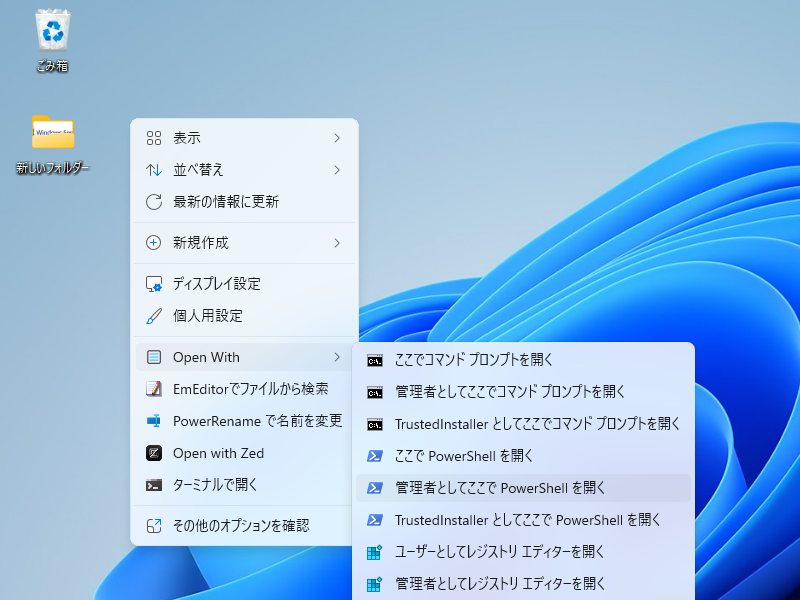Select the 新しいフォルダー folder icon
Image resolution: width=800 pixels, height=600 pixels.
[52, 133]
